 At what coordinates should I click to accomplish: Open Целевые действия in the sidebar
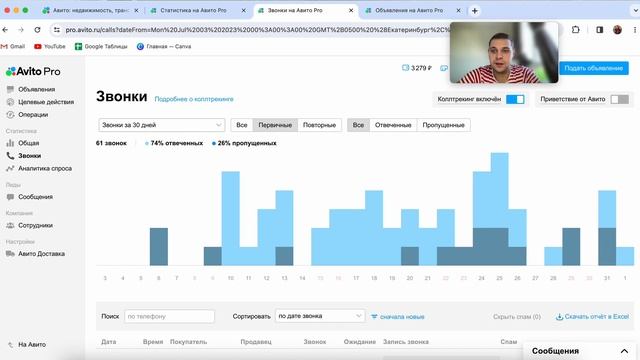click(46, 102)
